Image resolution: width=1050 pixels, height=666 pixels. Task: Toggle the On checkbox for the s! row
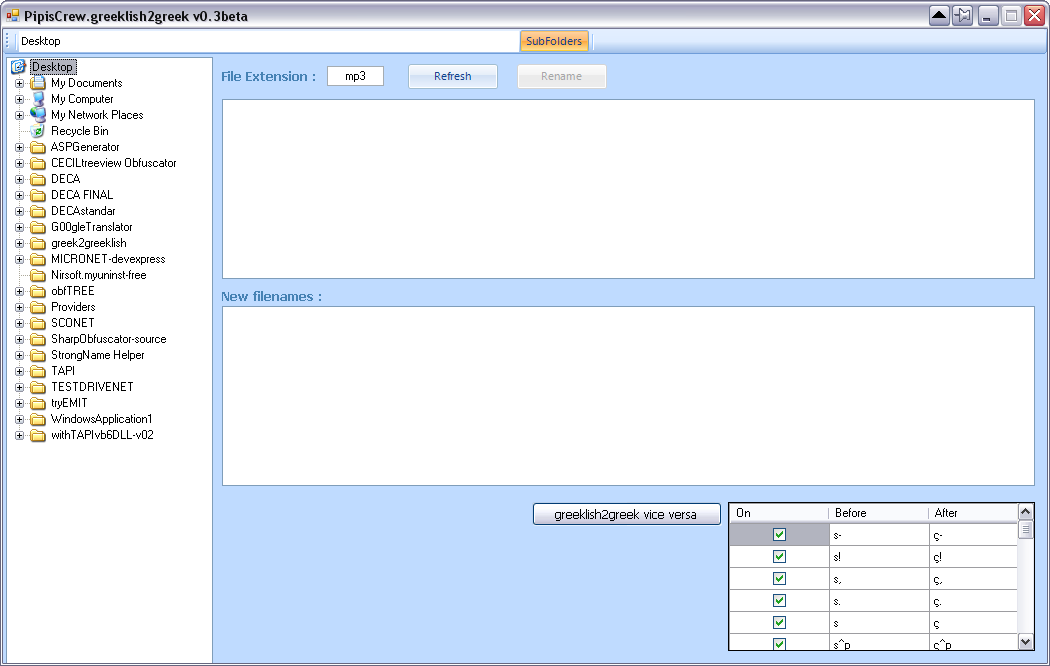(779, 556)
